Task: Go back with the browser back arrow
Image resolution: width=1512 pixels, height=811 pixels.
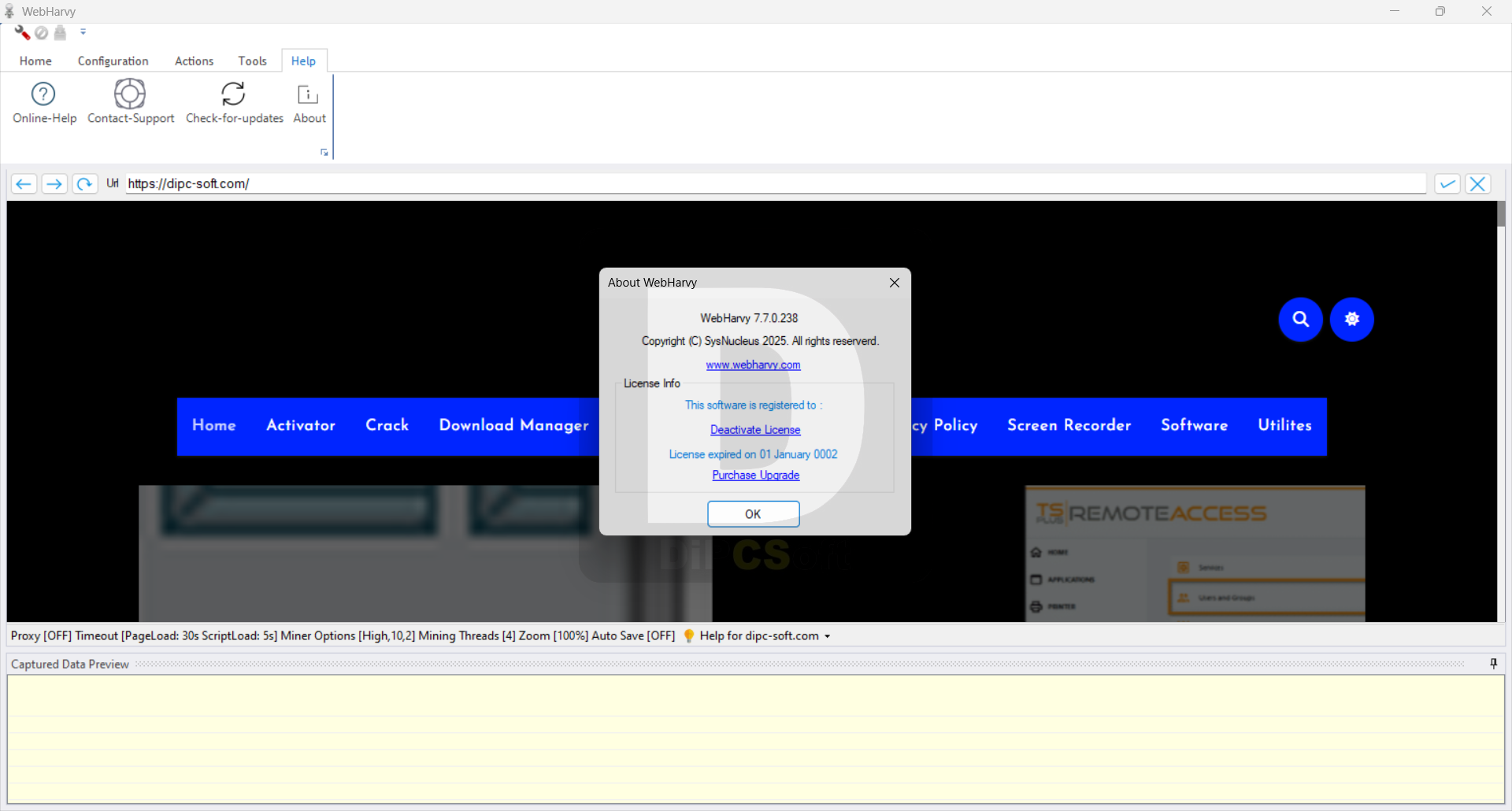Action: coord(24,183)
